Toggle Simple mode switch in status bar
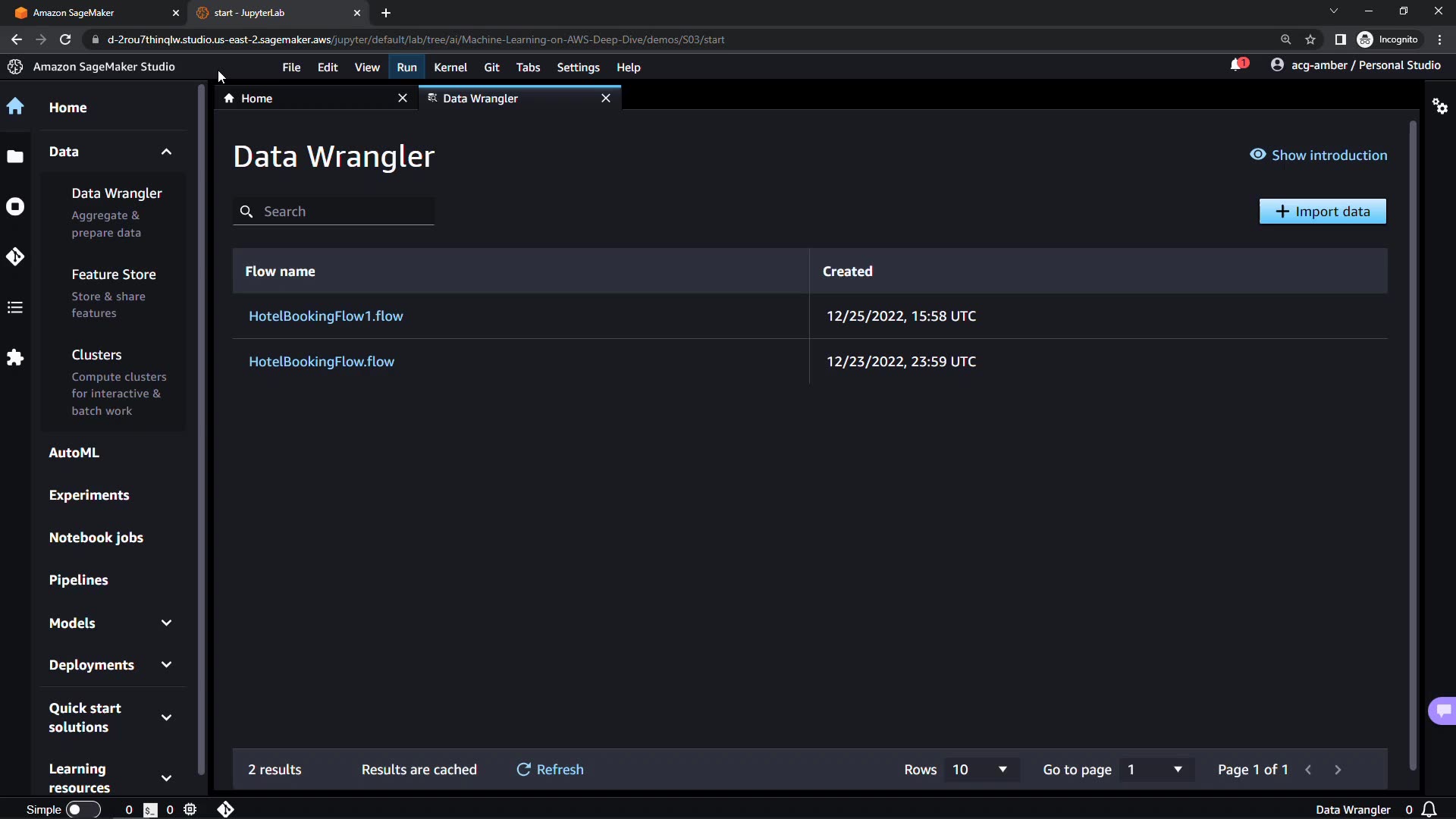Image resolution: width=1456 pixels, height=819 pixels. coord(82,809)
